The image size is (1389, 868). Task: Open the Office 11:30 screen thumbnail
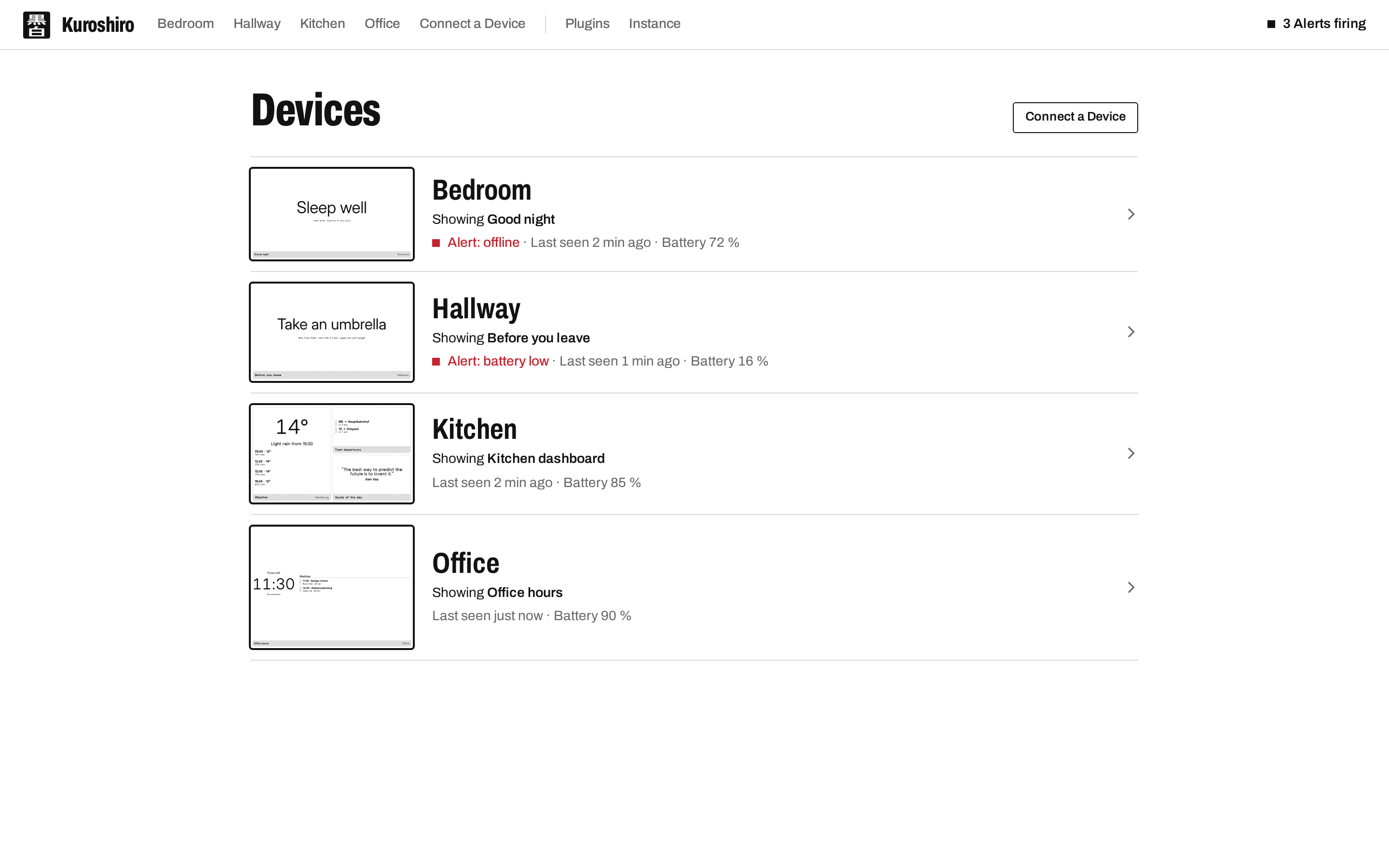click(x=332, y=587)
